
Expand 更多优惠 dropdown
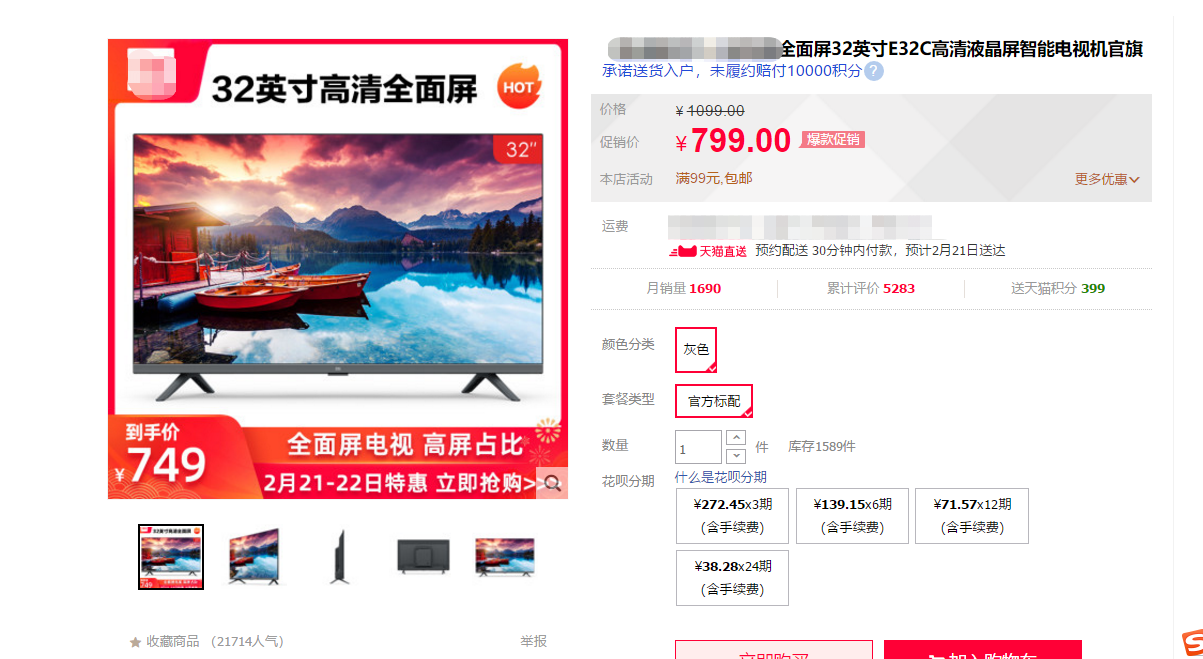1107,179
